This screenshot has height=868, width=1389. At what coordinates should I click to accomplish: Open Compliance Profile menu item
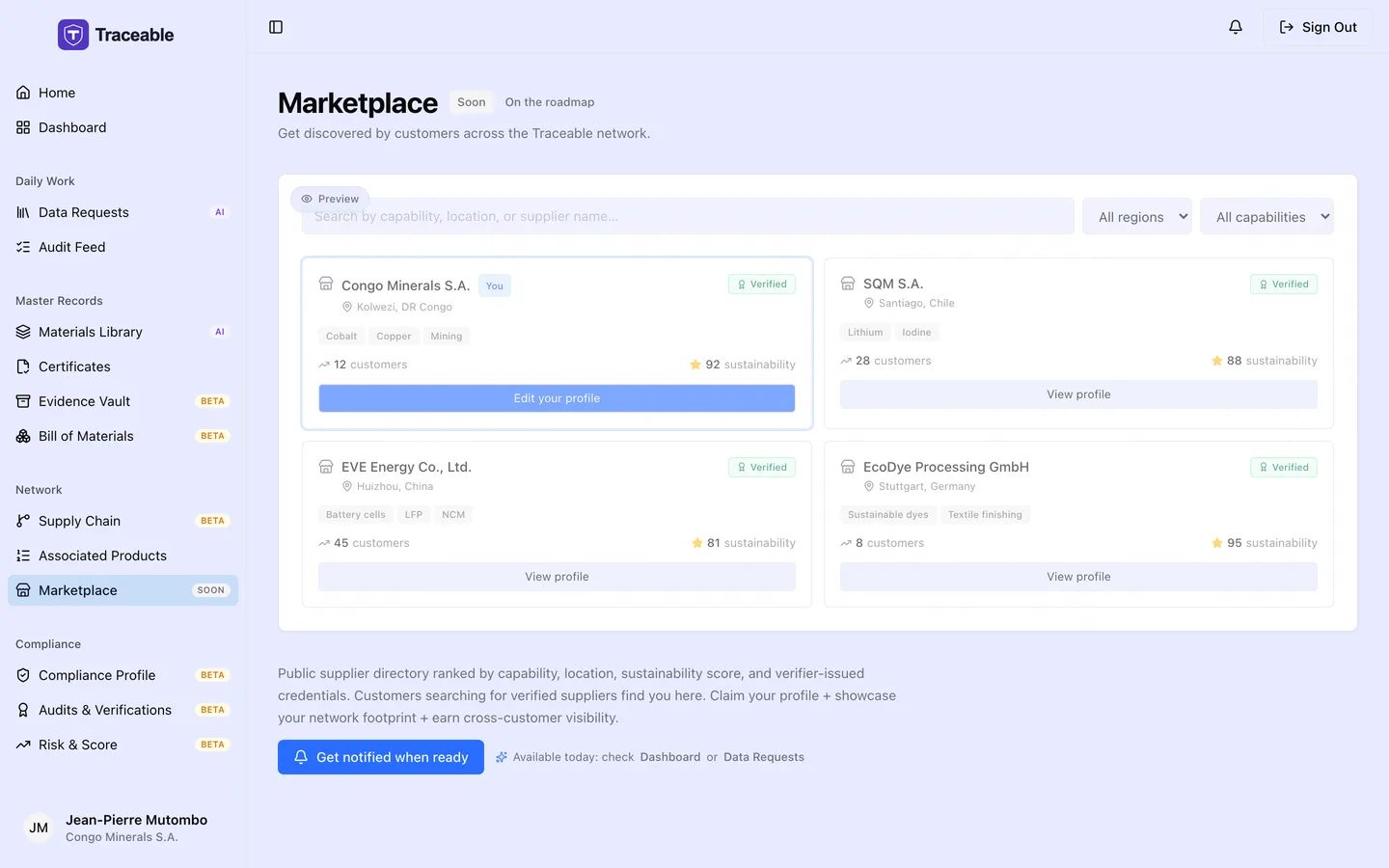click(x=123, y=675)
